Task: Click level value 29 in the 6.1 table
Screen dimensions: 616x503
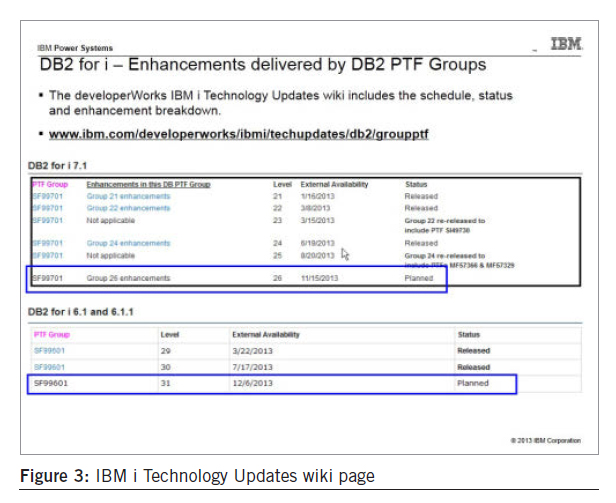Action: pos(165,351)
